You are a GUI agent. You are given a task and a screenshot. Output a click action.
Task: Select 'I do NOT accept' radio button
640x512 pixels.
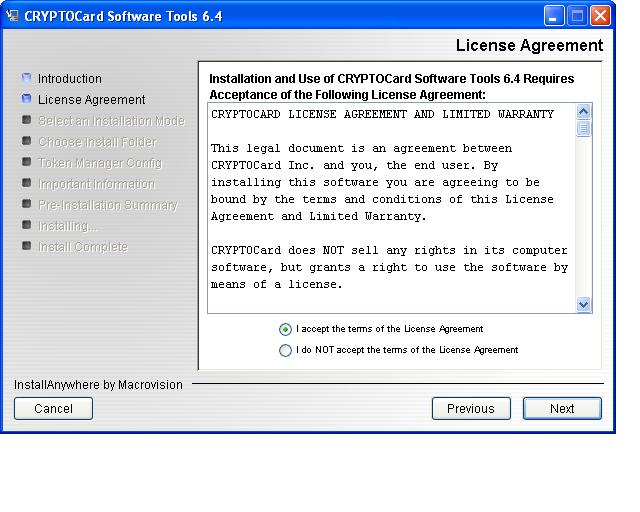pyautogui.click(x=286, y=350)
